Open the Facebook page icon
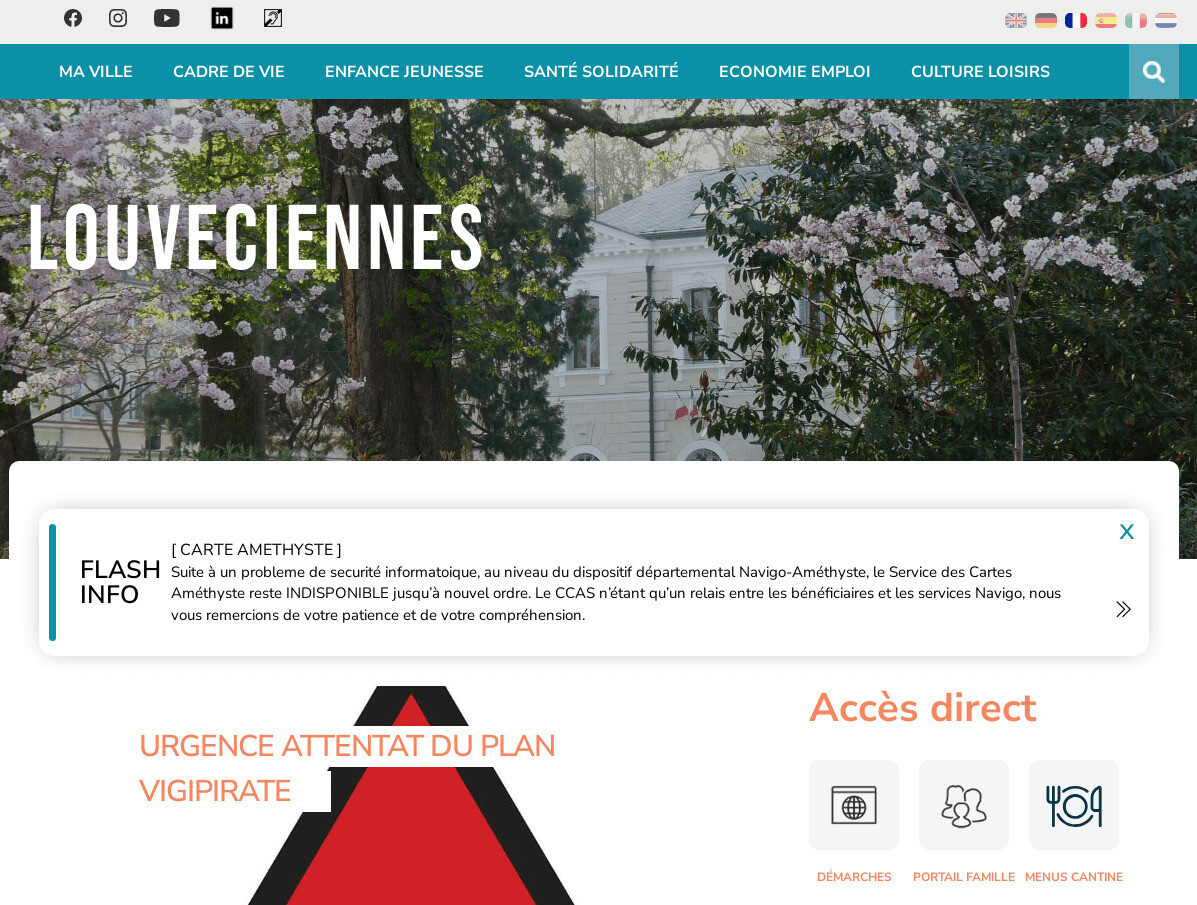This screenshot has width=1197, height=905. coord(73,18)
